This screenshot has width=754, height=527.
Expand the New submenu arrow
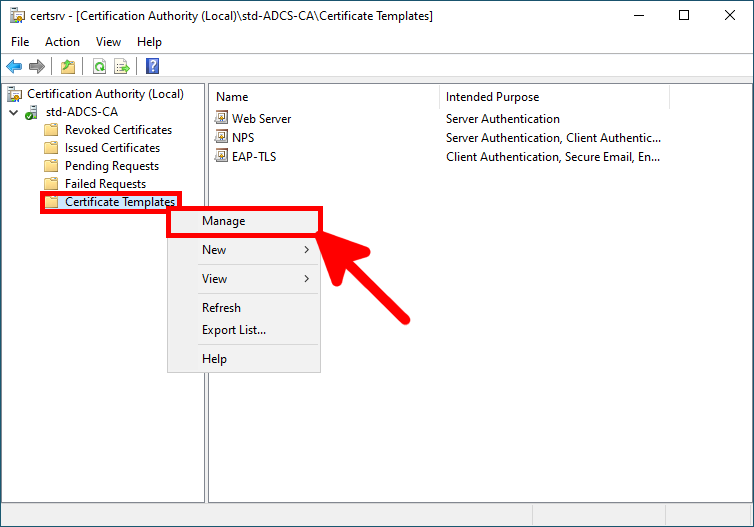click(x=306, y=250)
